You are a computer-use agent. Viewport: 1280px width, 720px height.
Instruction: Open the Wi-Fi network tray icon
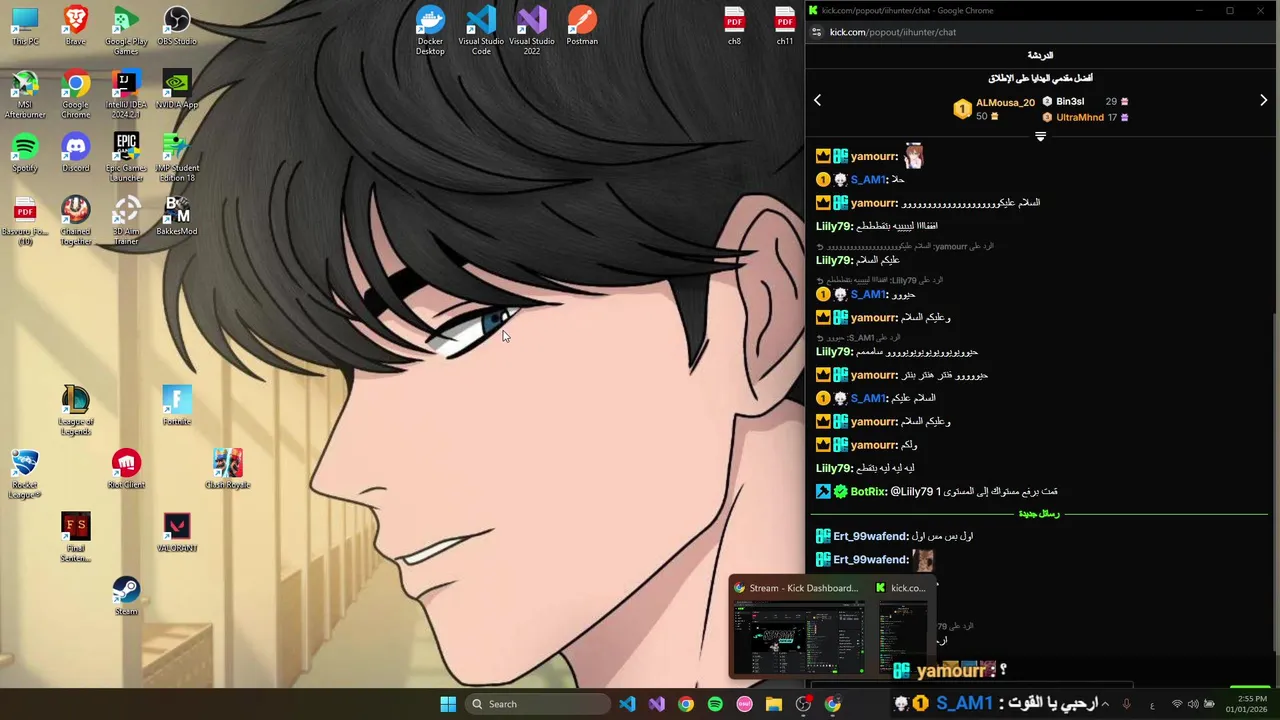coord(1177,704)
